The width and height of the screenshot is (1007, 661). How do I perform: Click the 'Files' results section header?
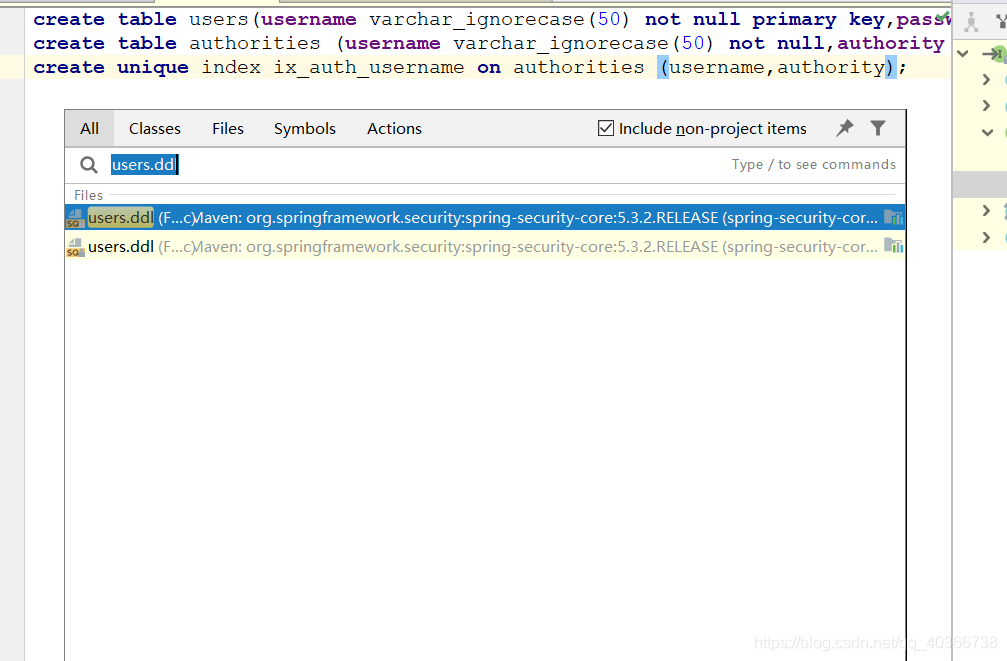[89, 195]
